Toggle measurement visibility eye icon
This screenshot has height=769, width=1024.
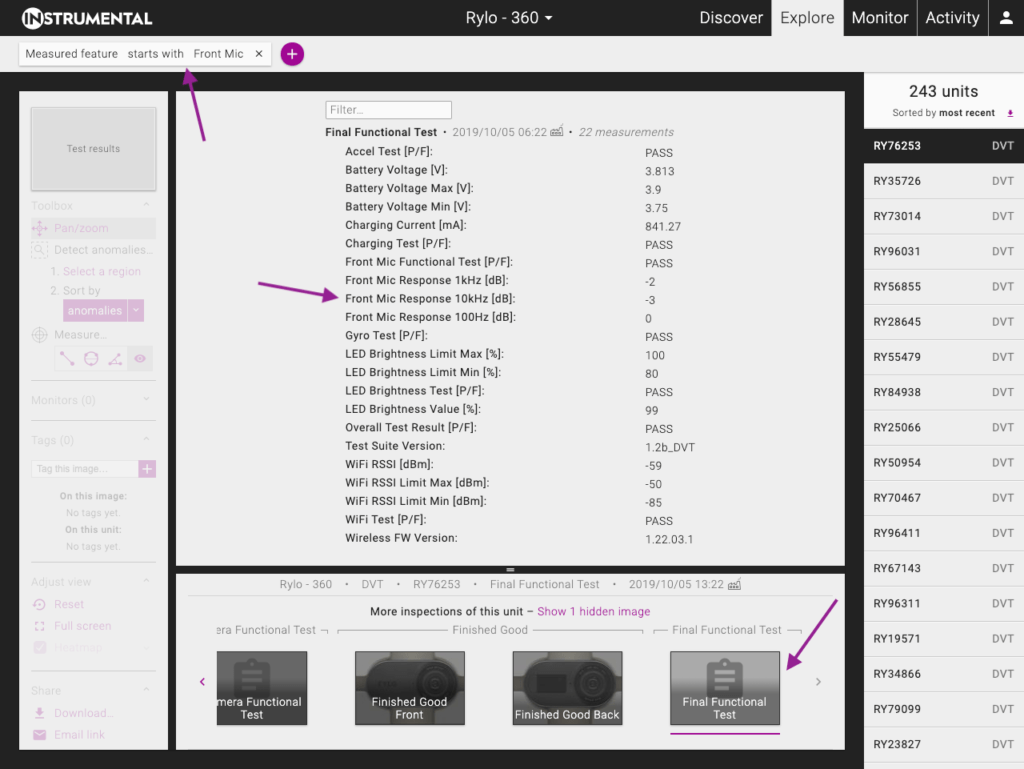[140, 358]
